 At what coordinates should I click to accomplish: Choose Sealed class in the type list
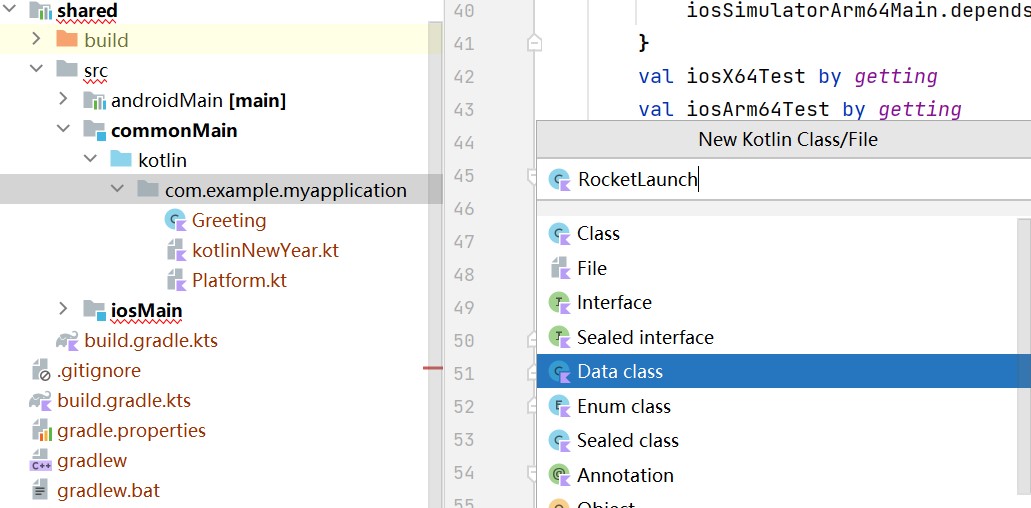click(779, 440)
